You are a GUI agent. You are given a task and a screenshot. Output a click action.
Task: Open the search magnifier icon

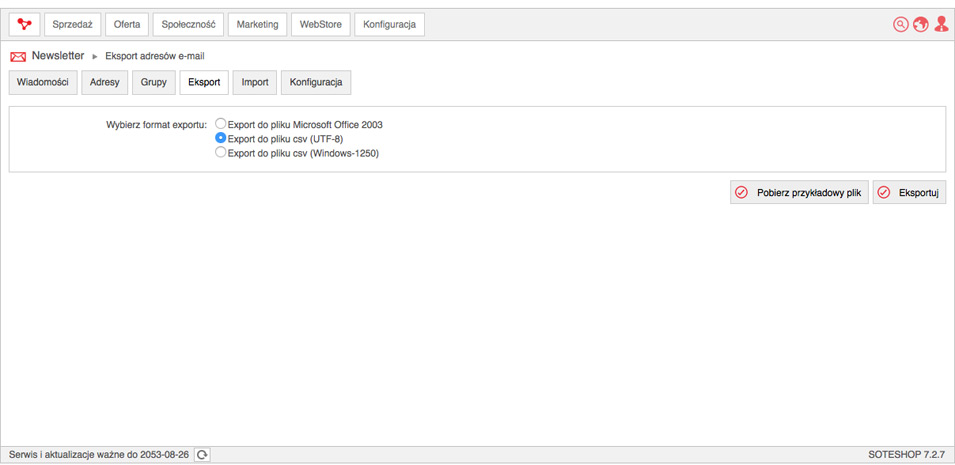coord(900,24)
